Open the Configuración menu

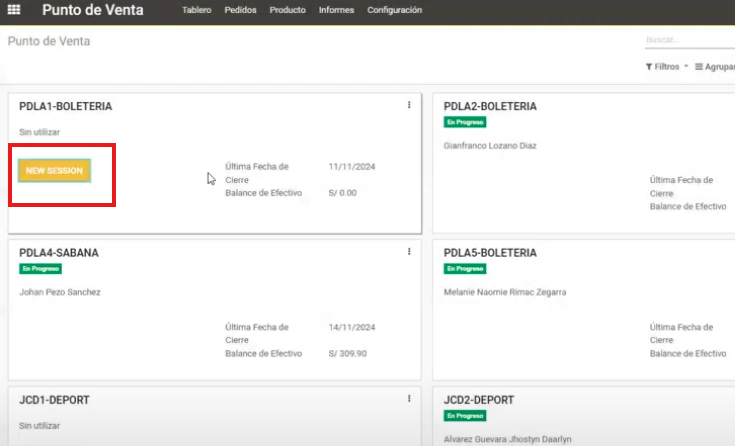point(394,10)
